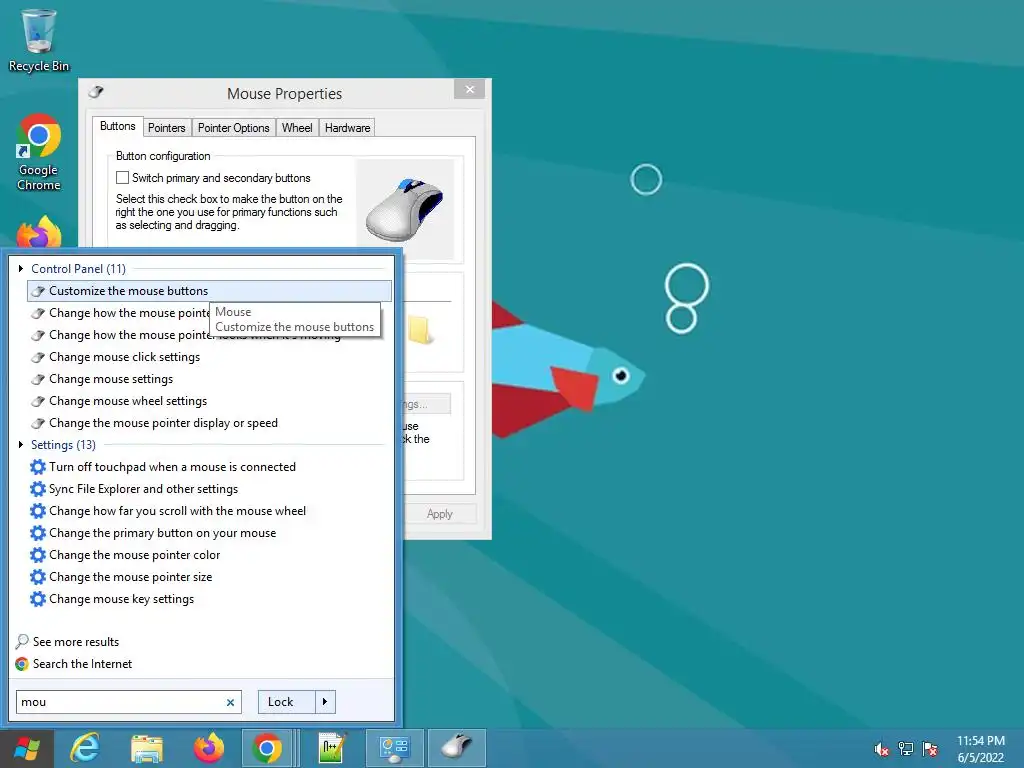1024x768 pixels.
Task: Switch to the Hardware tab
Action: (x=347, y=128)
